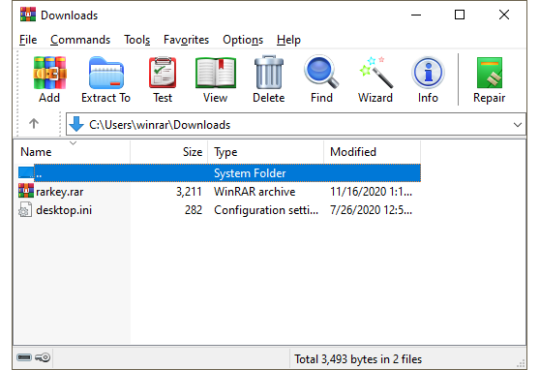Click the 7/26/2020 modified date
540x370 pixels.
click(371, 210)
